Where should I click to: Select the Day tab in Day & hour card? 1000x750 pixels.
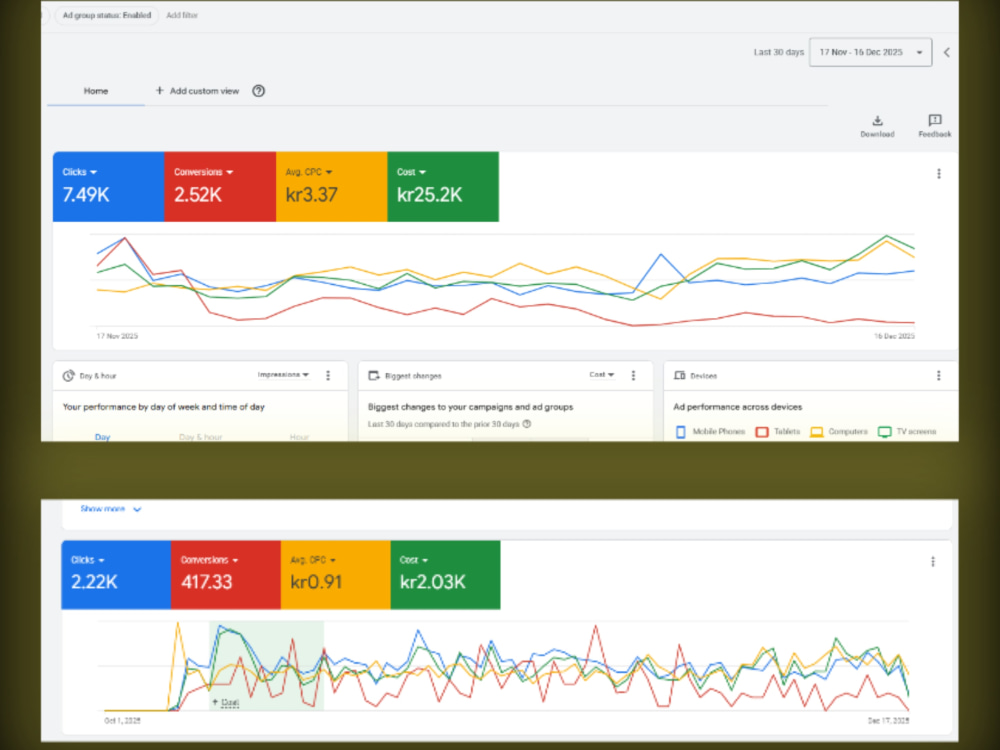(x=102, y=437)
